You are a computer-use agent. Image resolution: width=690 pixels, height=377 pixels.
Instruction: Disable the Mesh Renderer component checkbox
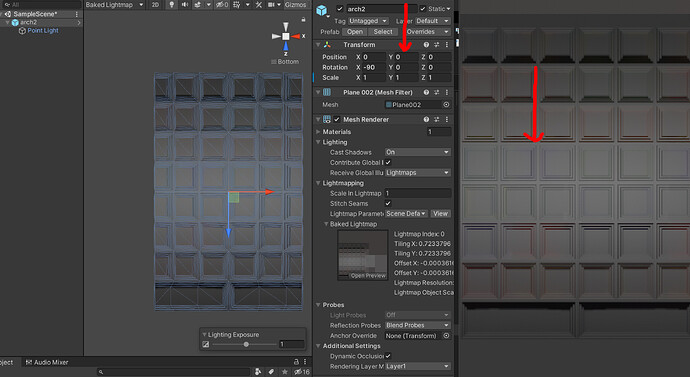pos(337,120)
